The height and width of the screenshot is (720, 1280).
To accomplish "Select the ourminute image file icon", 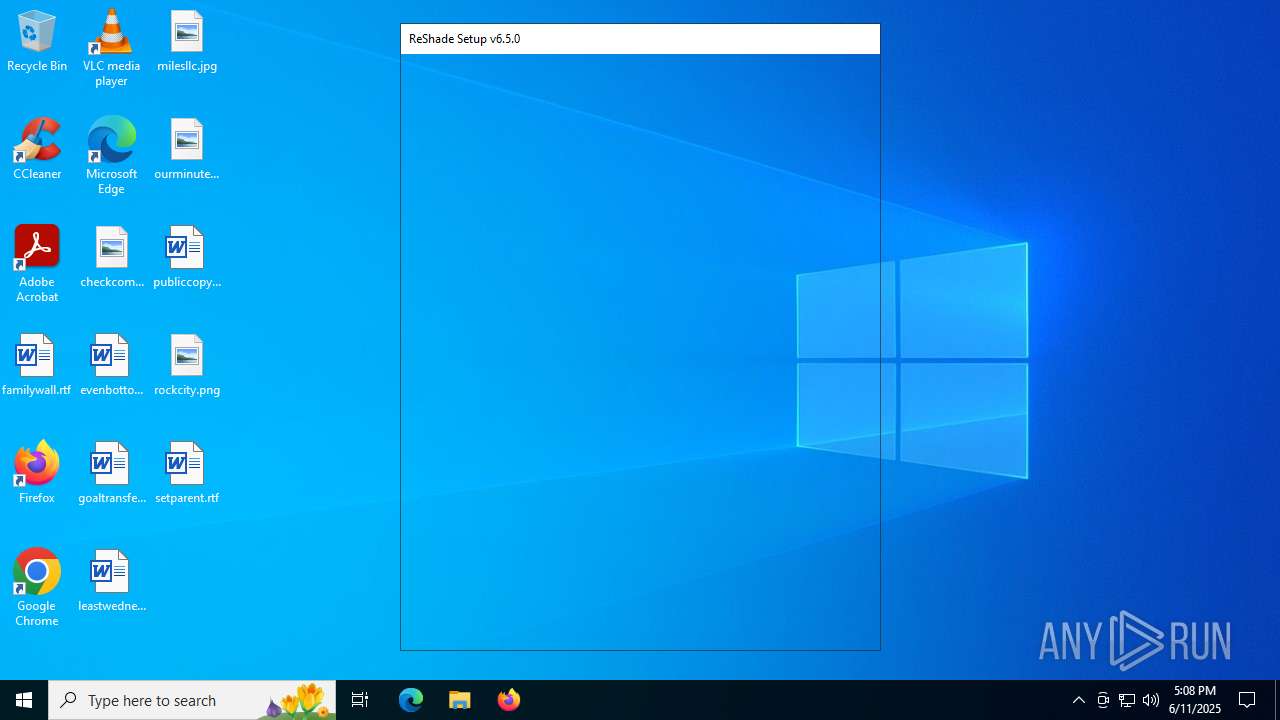I will point(187,149).
